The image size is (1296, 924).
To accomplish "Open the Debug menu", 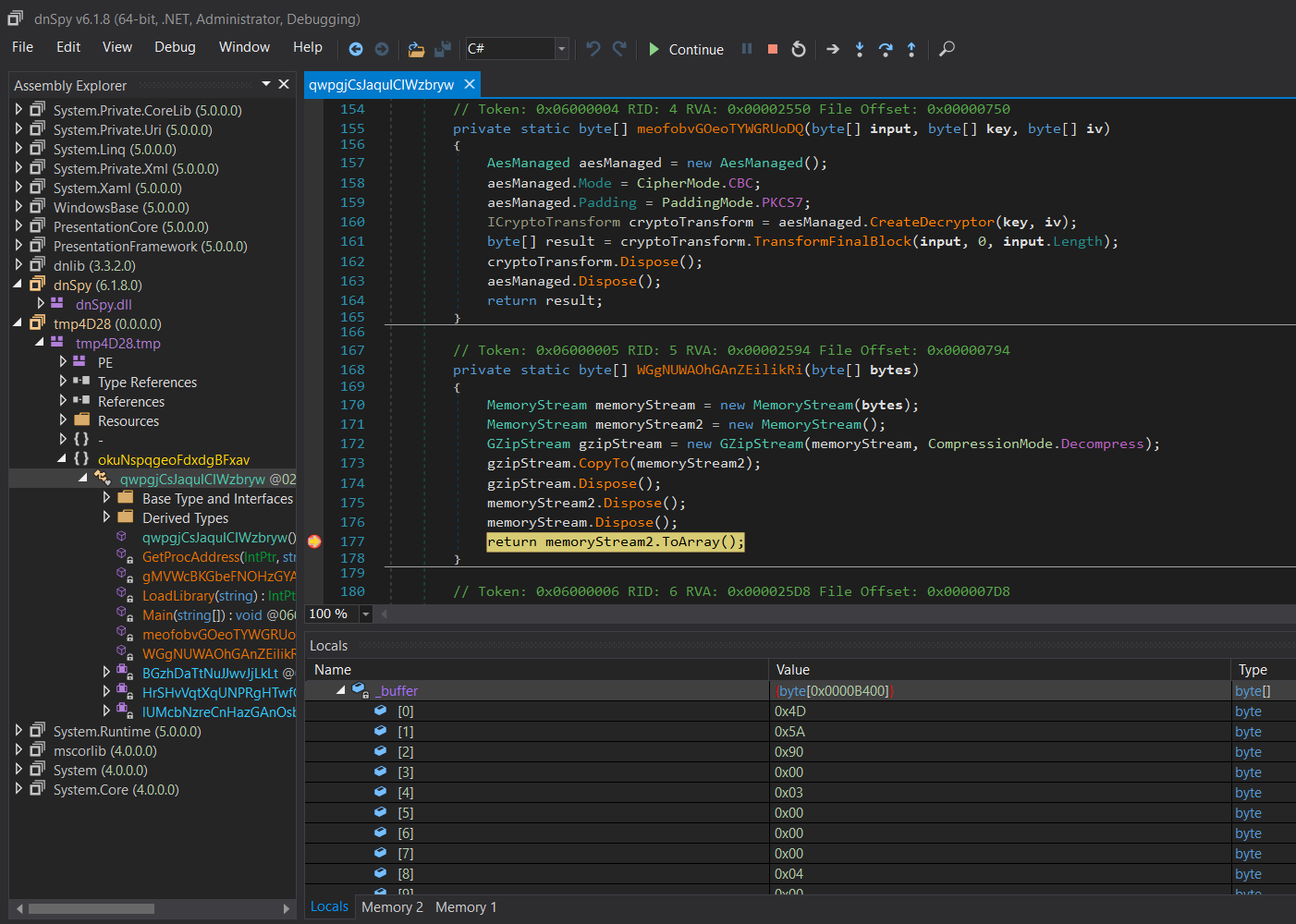I will click(x=175, y=47).
